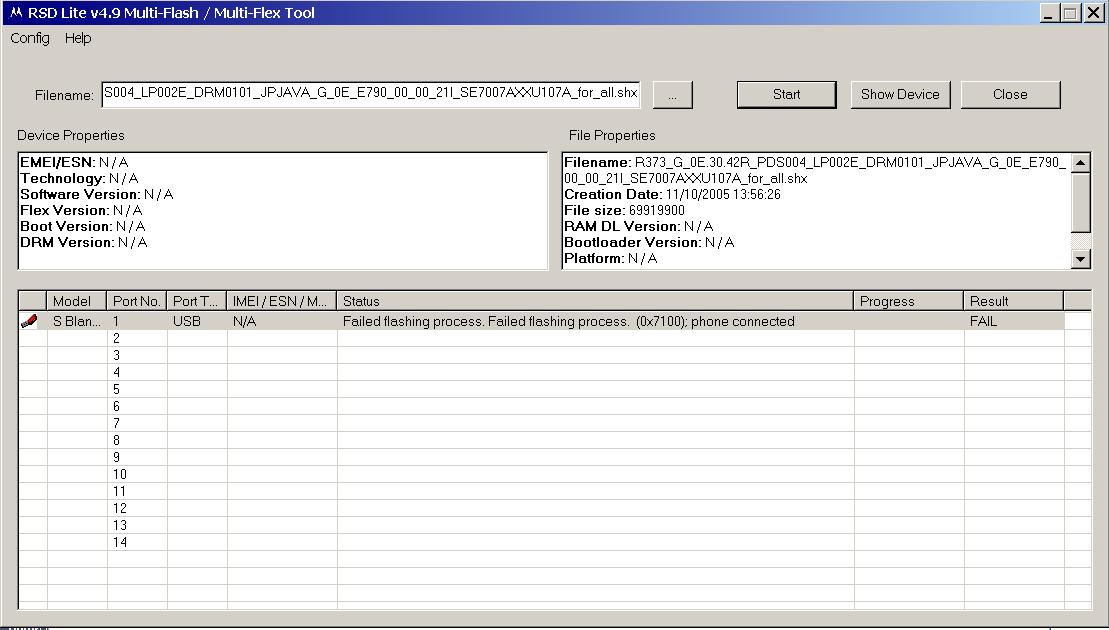Image resolution: width=1109 pixels, height=630 pixels.
Task: Select port number 1 cell
Action: (137, 321)
